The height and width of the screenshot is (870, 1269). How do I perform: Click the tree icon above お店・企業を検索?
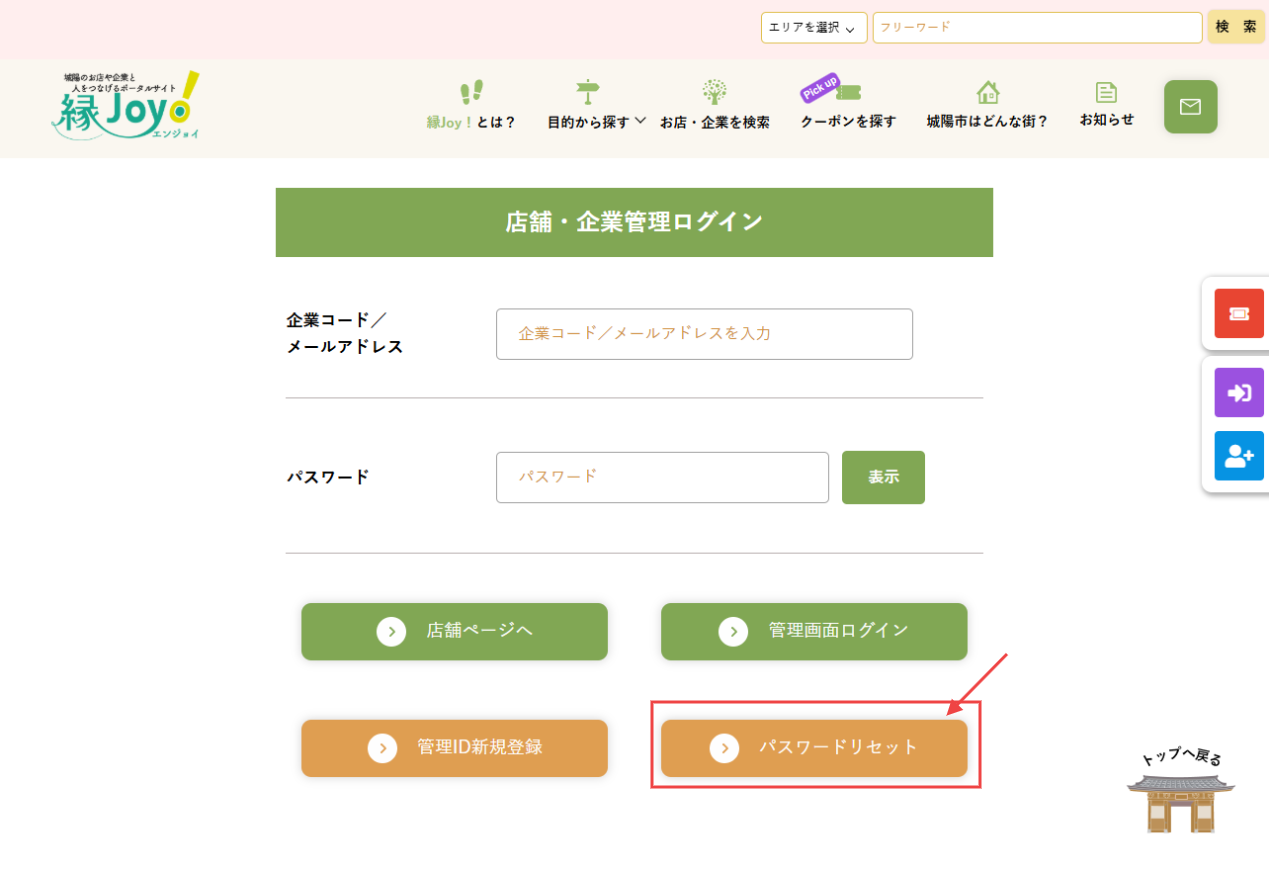(714, 91)
